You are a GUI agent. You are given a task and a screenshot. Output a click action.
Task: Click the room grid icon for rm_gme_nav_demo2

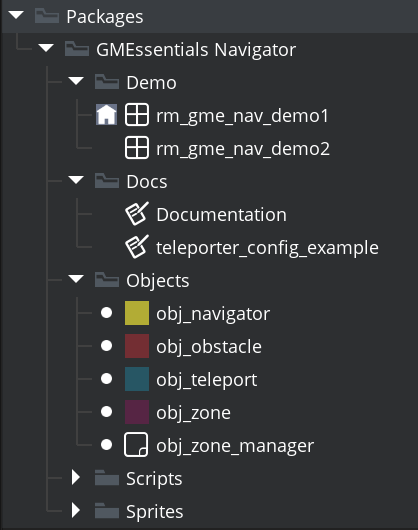(x=137, y=147)
